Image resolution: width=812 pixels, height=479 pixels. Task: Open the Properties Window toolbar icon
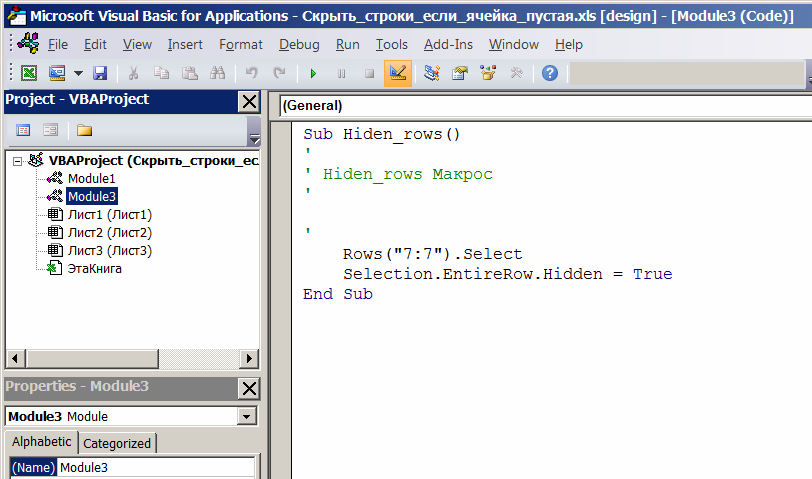[x=460, y=73]
